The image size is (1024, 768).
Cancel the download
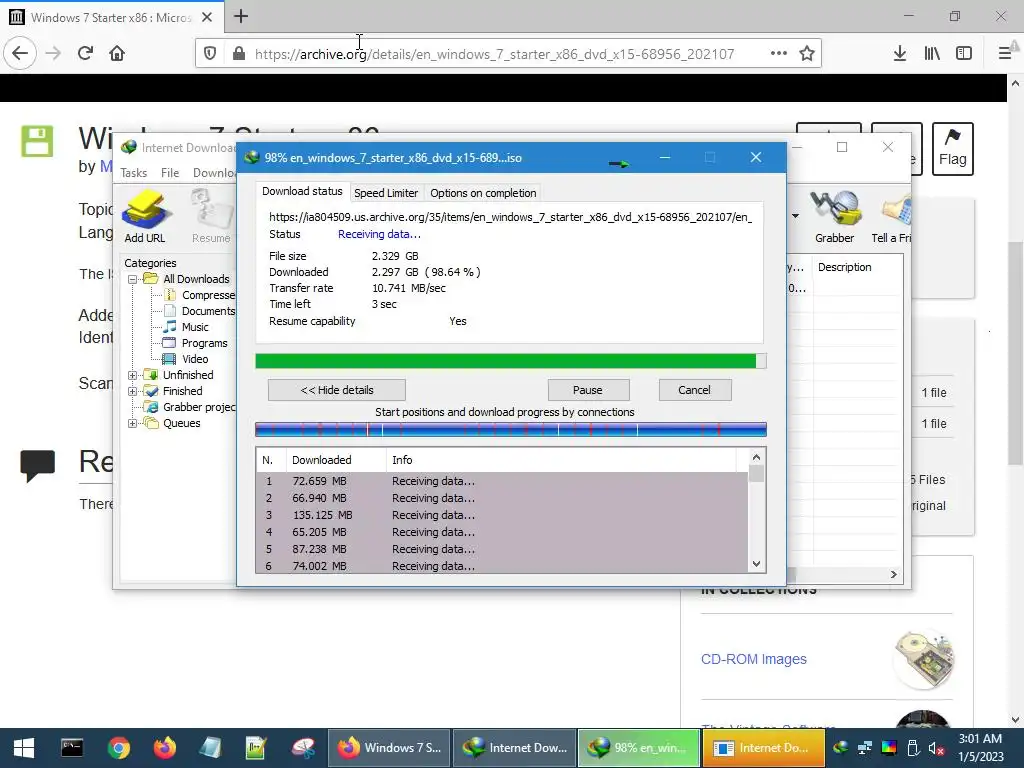coord(694,390)
